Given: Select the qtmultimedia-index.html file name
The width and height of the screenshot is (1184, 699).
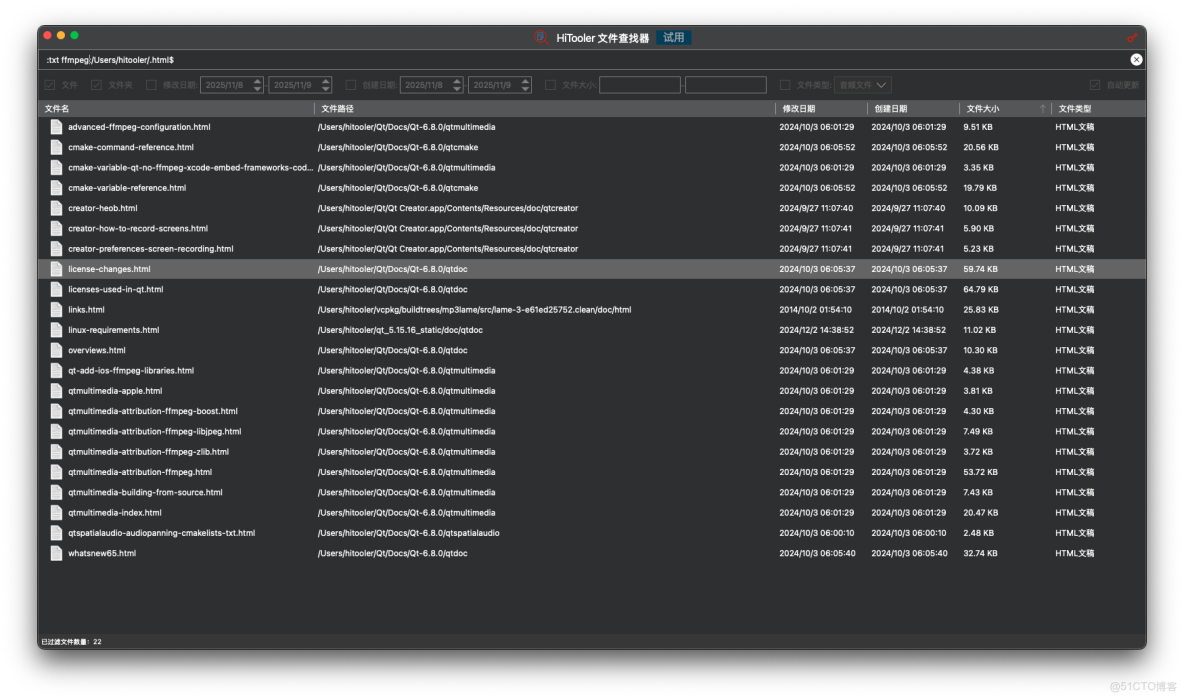Looking at the screenshot, I should pos(115,513).
